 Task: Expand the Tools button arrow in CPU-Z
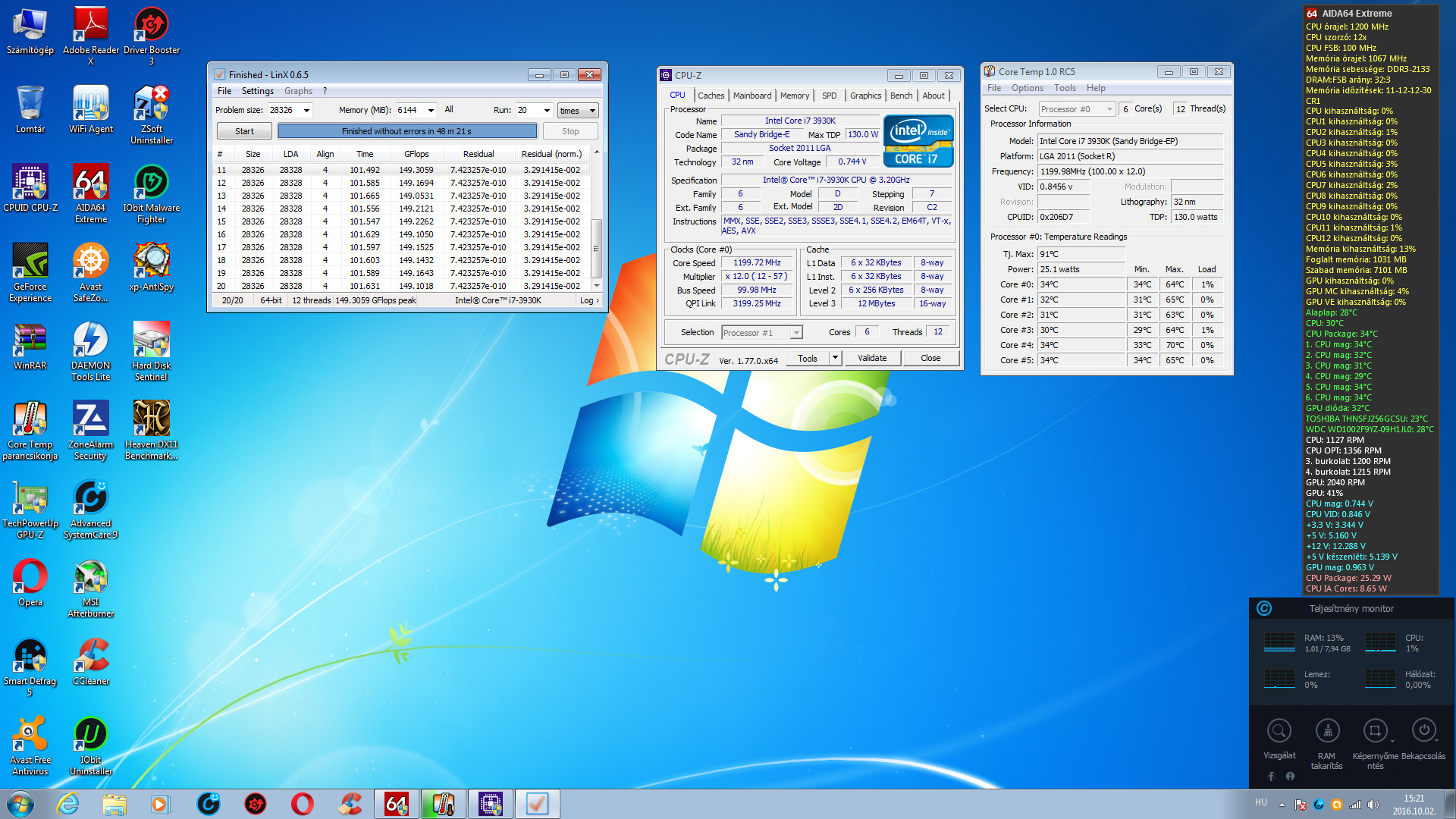835,358
